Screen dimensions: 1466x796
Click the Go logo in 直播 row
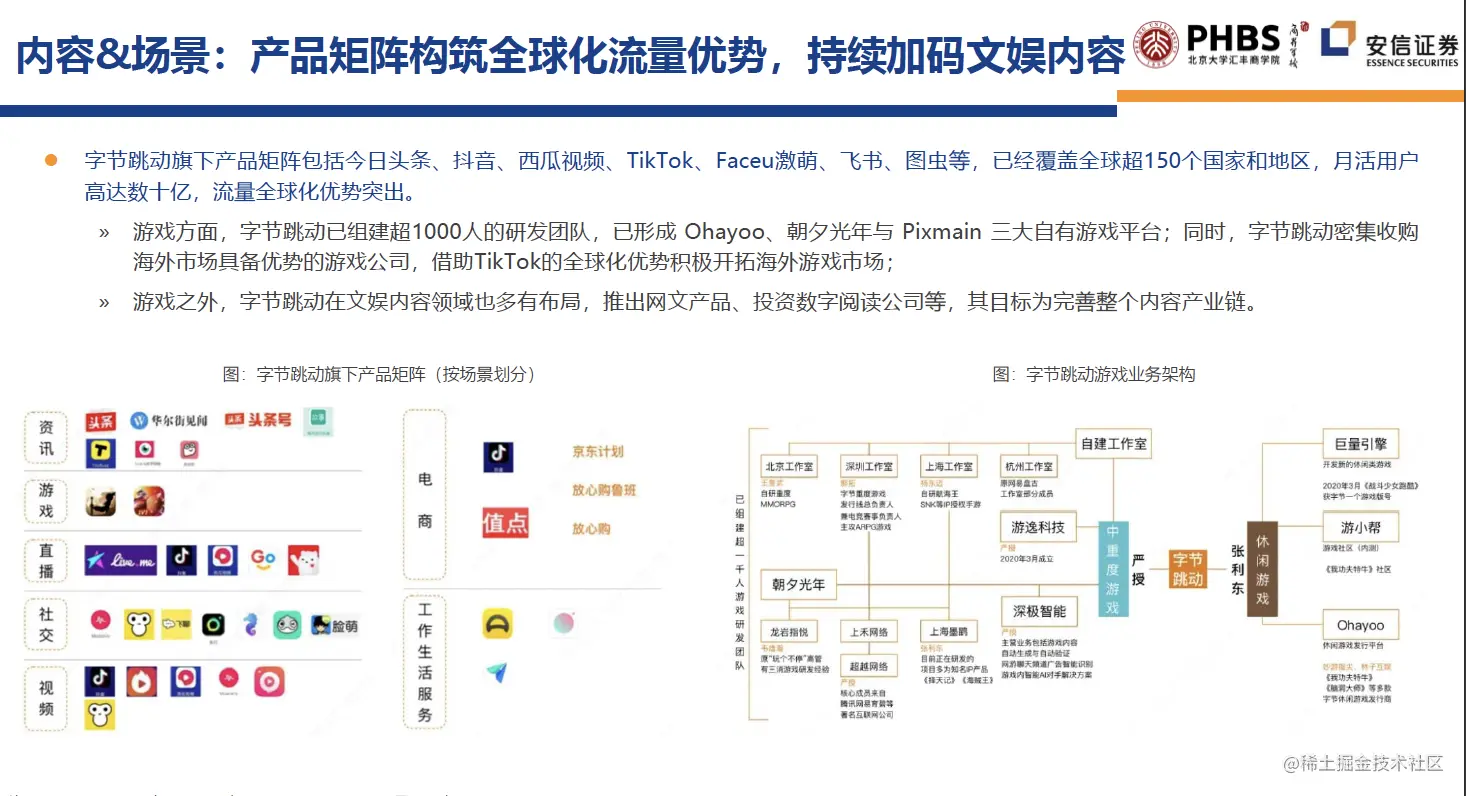coord(262,559)
